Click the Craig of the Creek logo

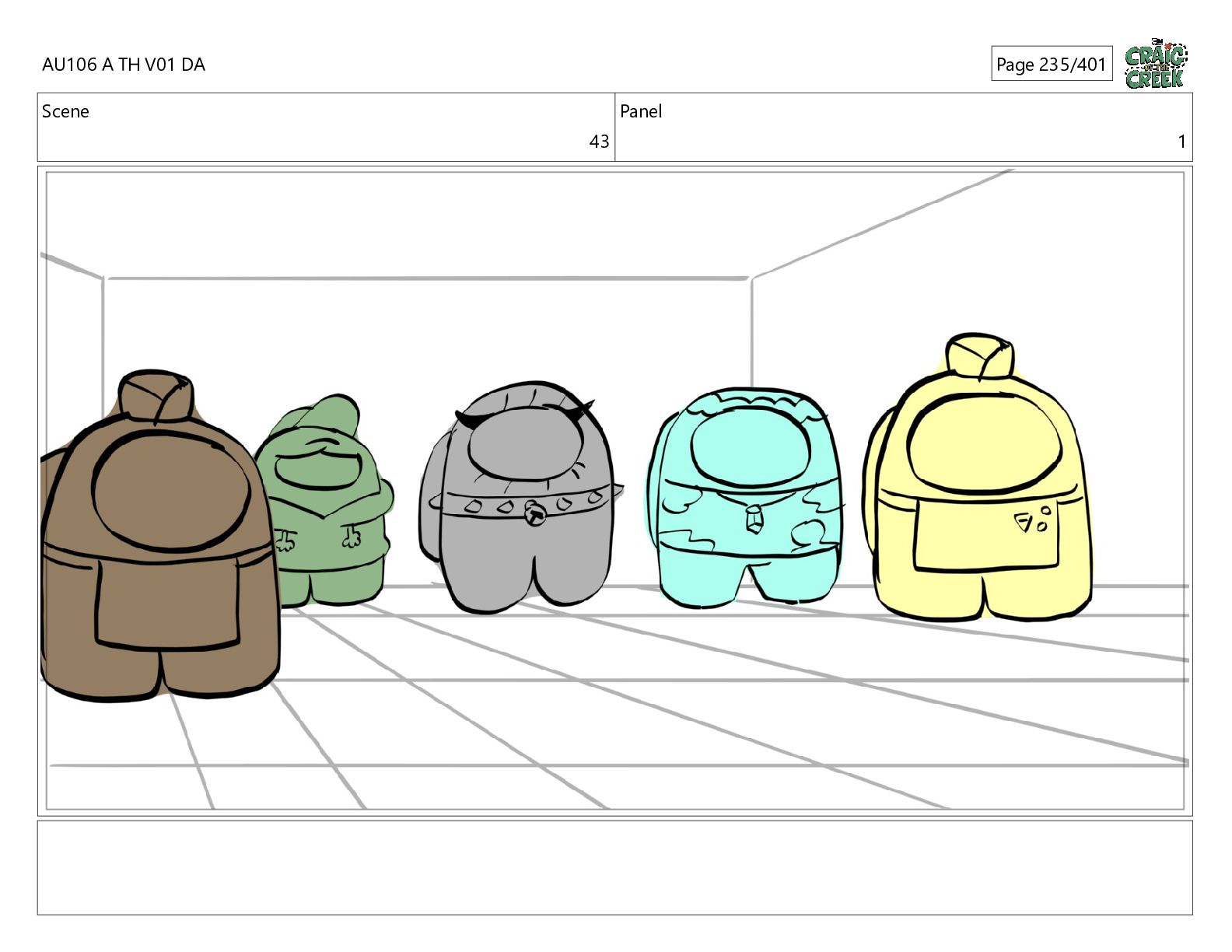(x=1156, y=64)
